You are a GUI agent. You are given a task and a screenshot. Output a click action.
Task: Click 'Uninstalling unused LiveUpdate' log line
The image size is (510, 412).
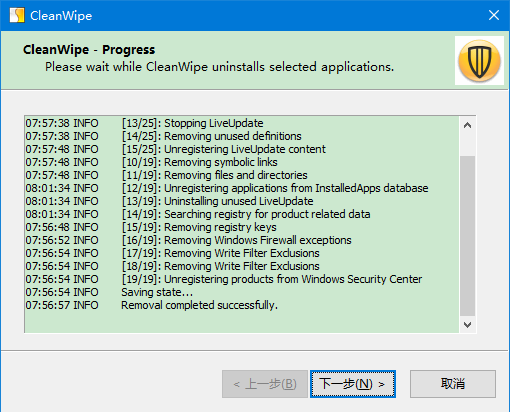coord(169,201)
